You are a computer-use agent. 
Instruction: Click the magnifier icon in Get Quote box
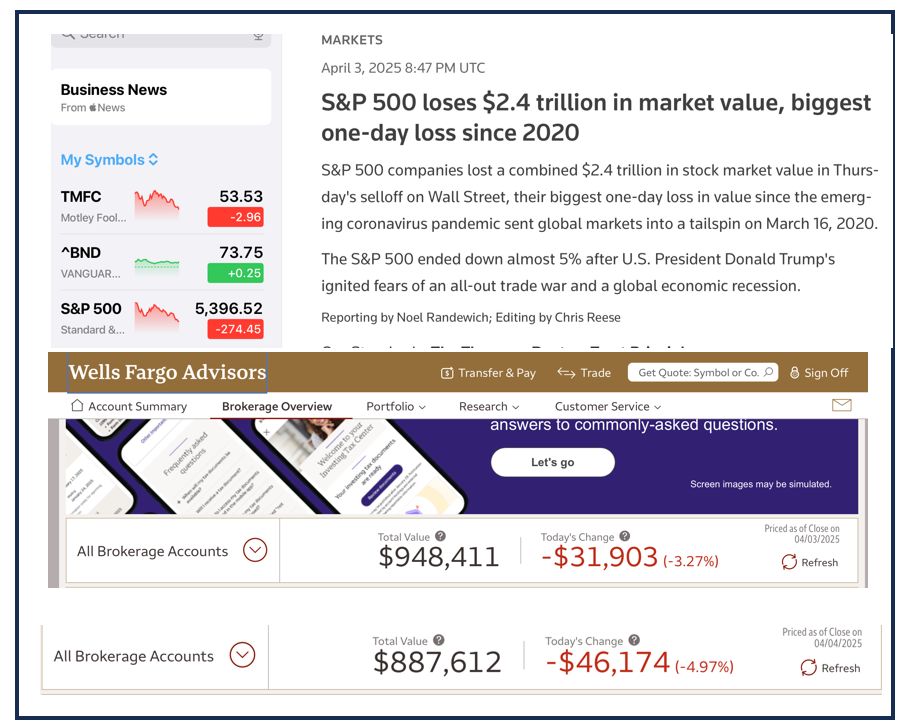768,373
